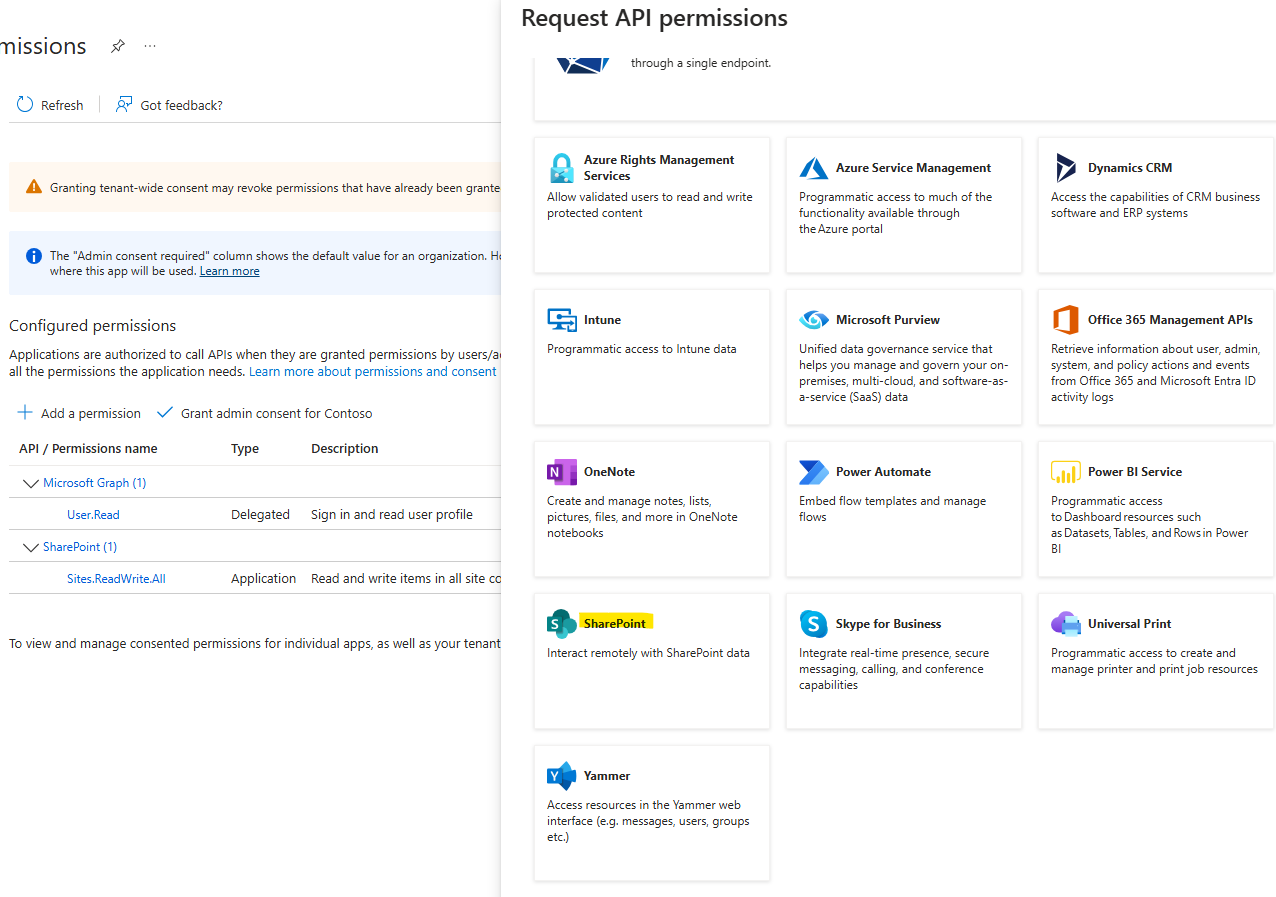Open the Sites.ReadWrite.All permission
Image resolution: width=1276 pixels, height=897 pixels.
tap(116, 579)
